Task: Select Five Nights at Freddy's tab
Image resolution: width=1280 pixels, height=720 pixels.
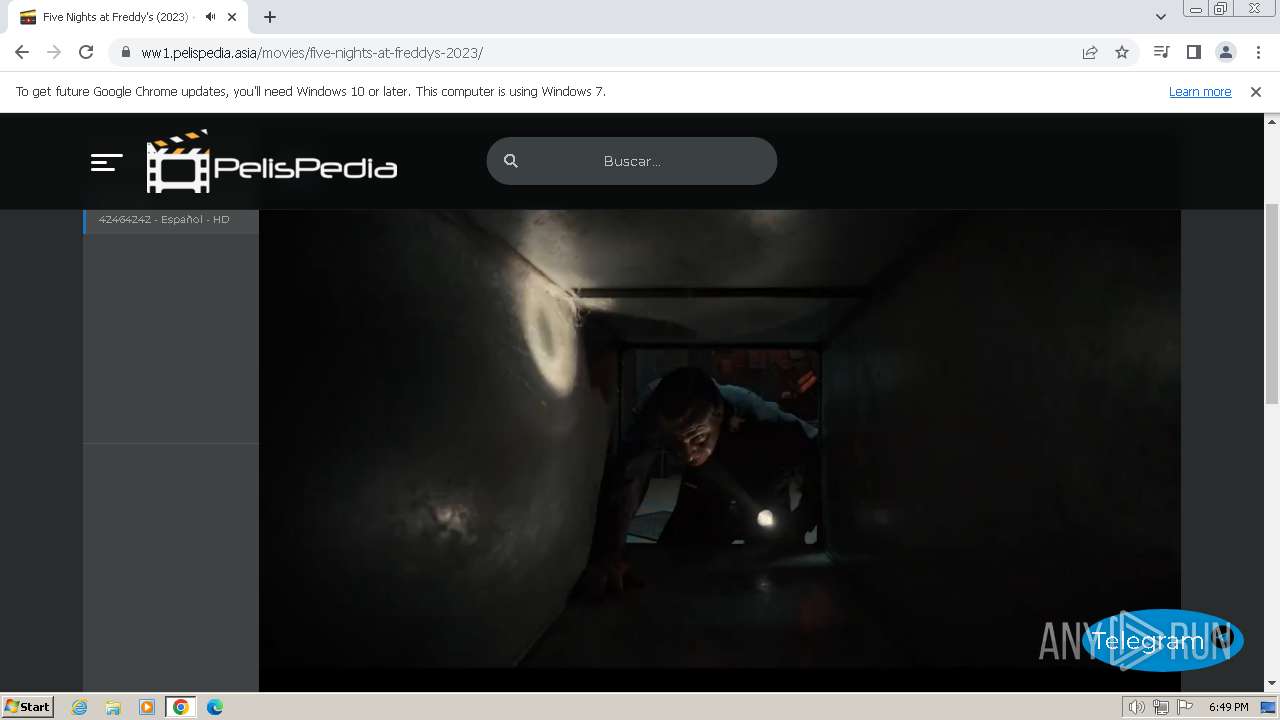Action: (114, 17)
